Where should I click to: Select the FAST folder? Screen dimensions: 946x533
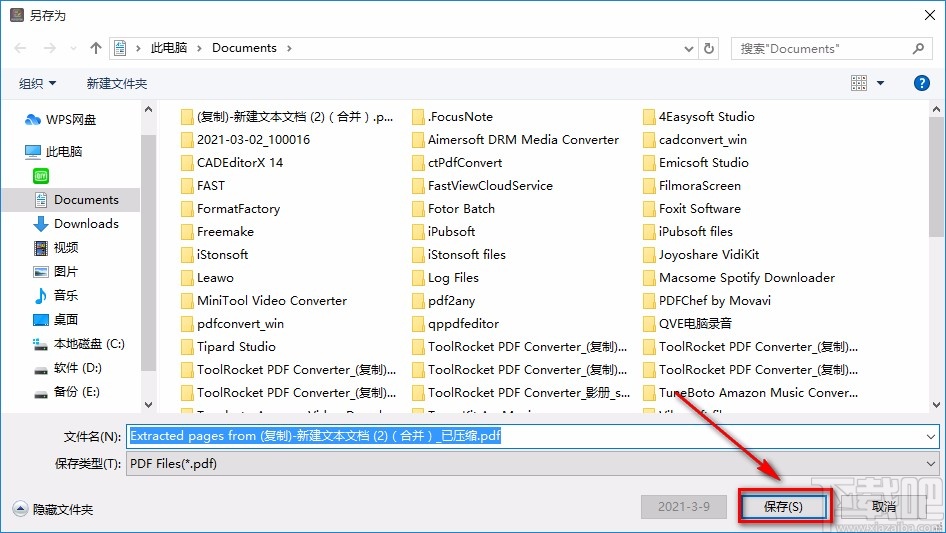(203, 186)
